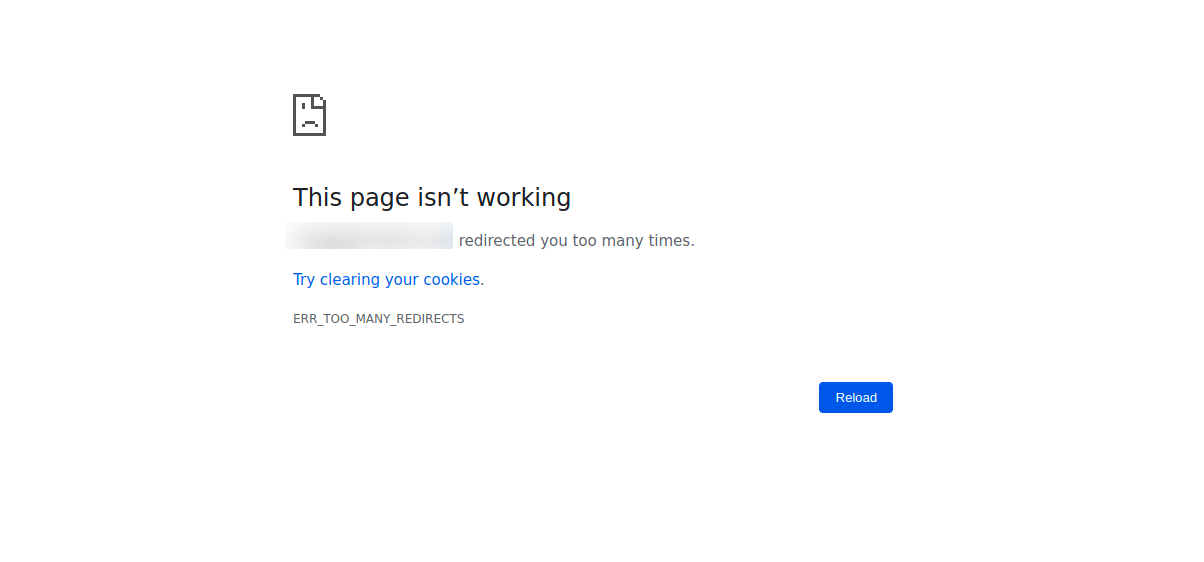
Task: Click the blurred domain name
Action: click(x=370, y=236)
